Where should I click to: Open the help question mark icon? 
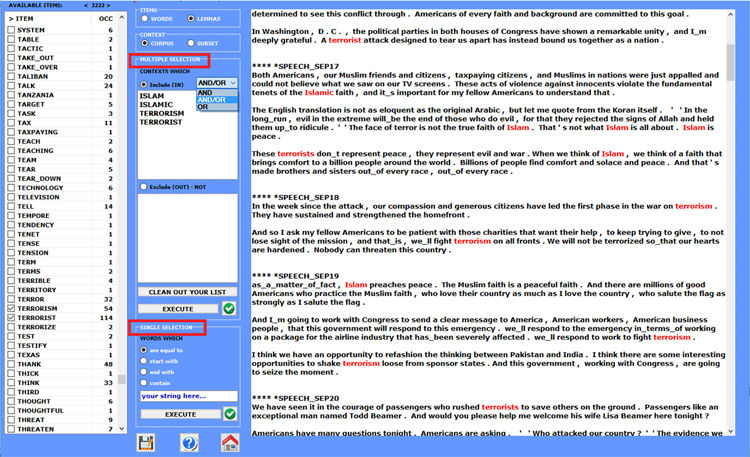tap(189, 443)
